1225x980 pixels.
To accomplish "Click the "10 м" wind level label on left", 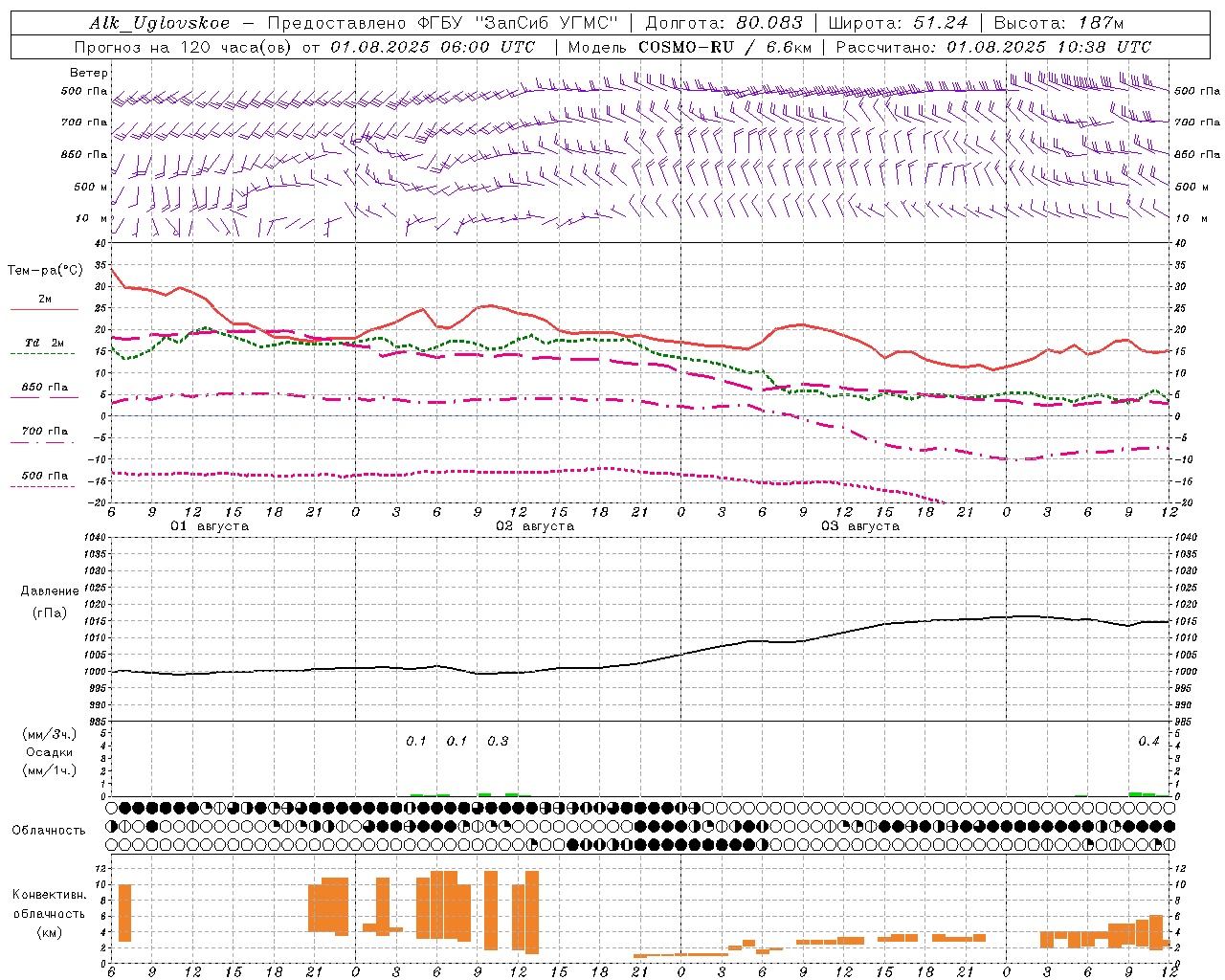I will [x=92, y=218].
